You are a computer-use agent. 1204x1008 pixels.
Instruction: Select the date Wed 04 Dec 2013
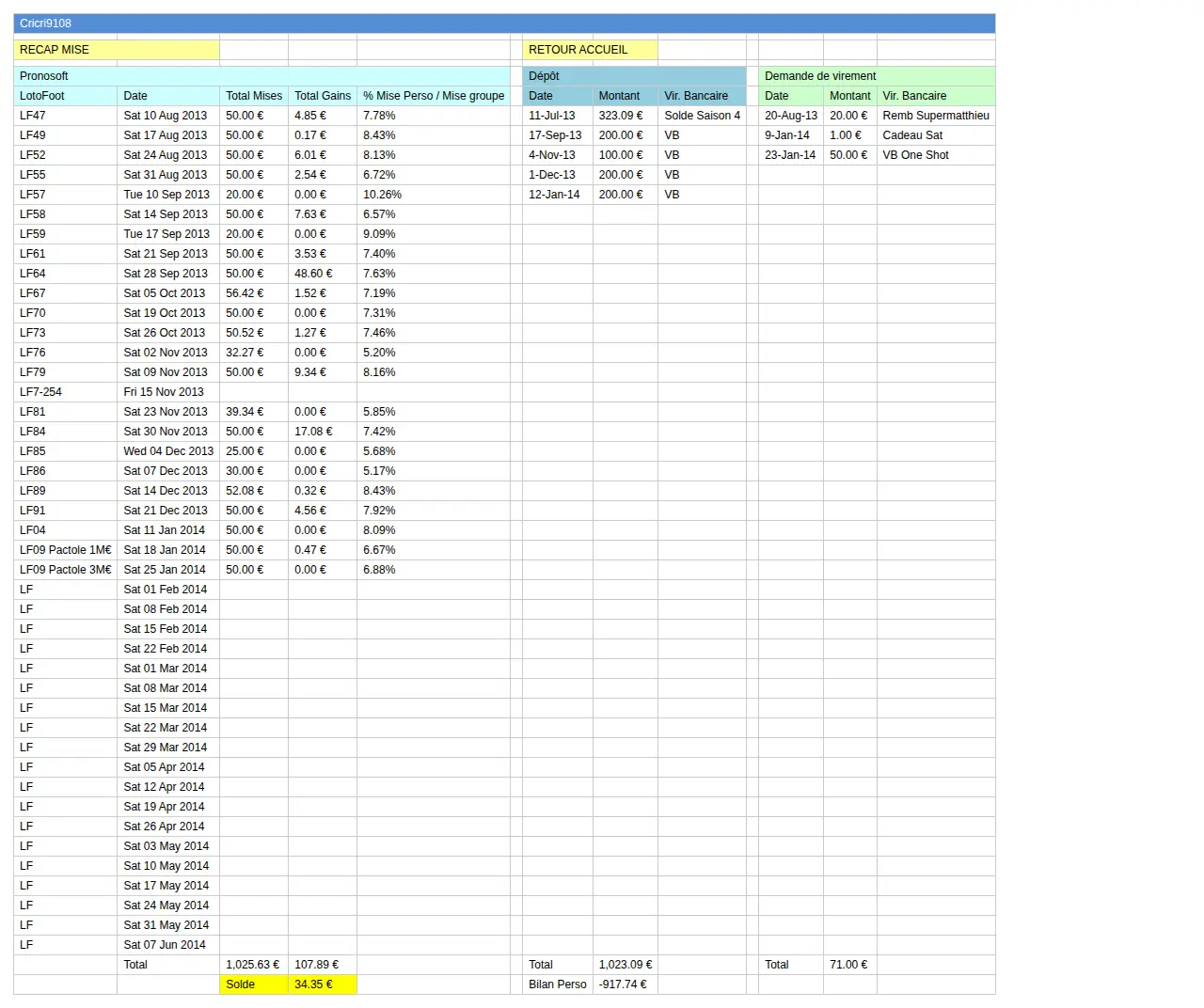click(168, 451)
